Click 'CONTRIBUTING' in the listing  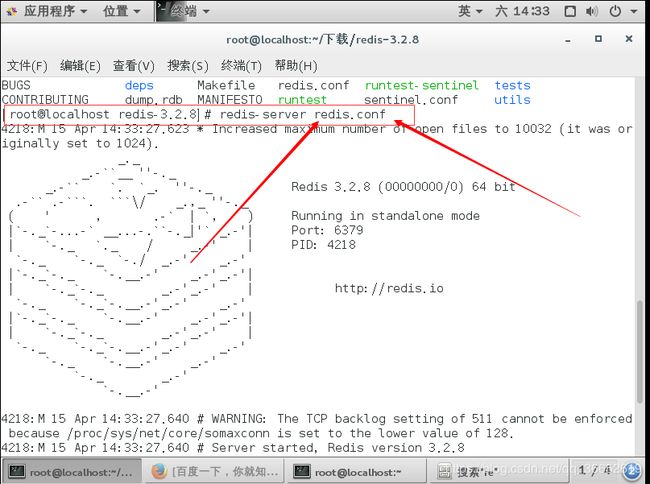pyautogui.click(x=45, y=100)
